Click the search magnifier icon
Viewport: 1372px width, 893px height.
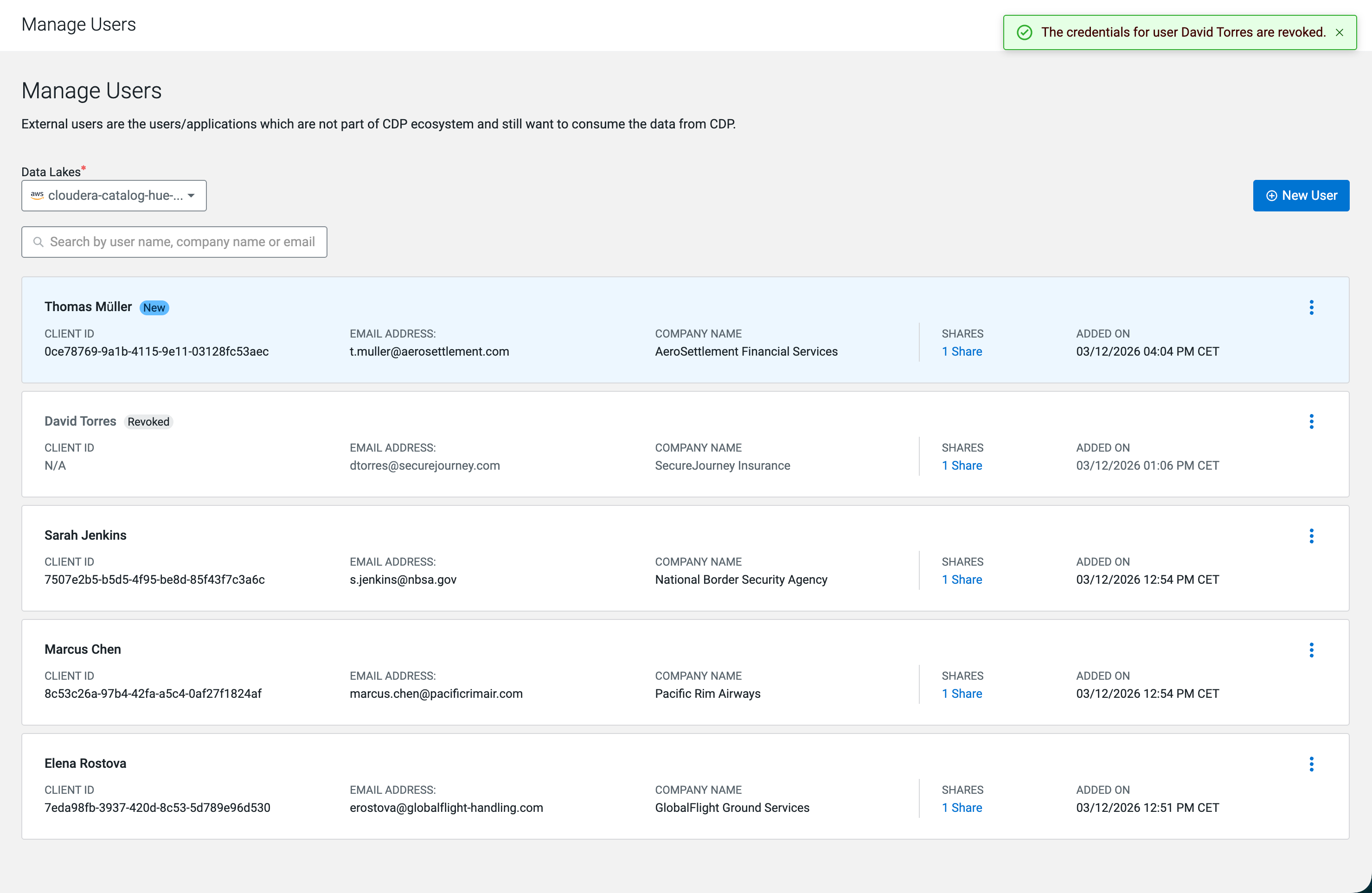[38, 242]
